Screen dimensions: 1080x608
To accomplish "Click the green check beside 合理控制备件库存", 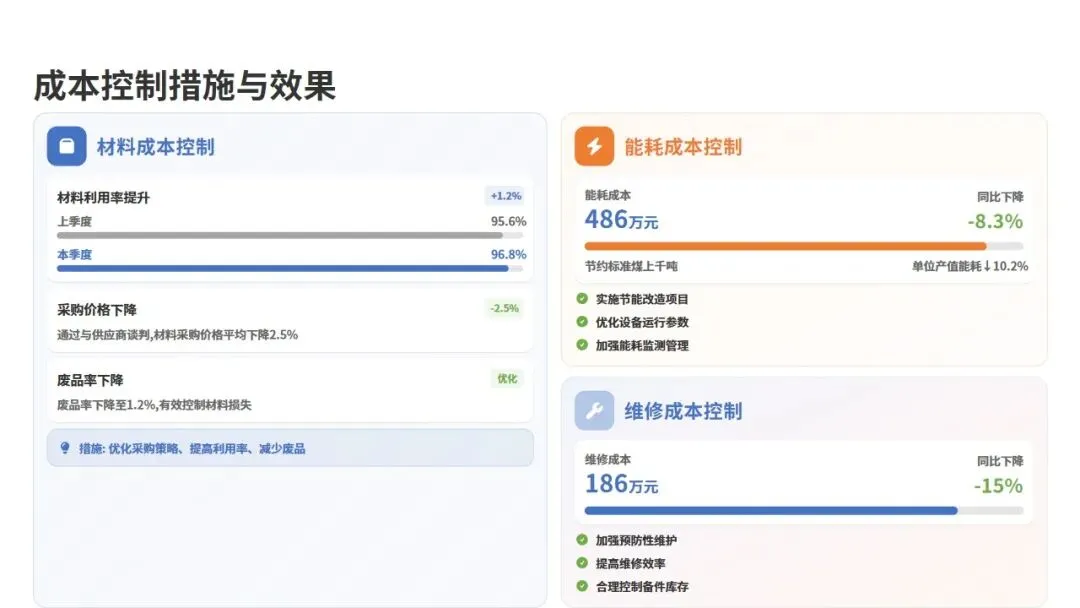I will pyautogui.click(x=582, y=586).
